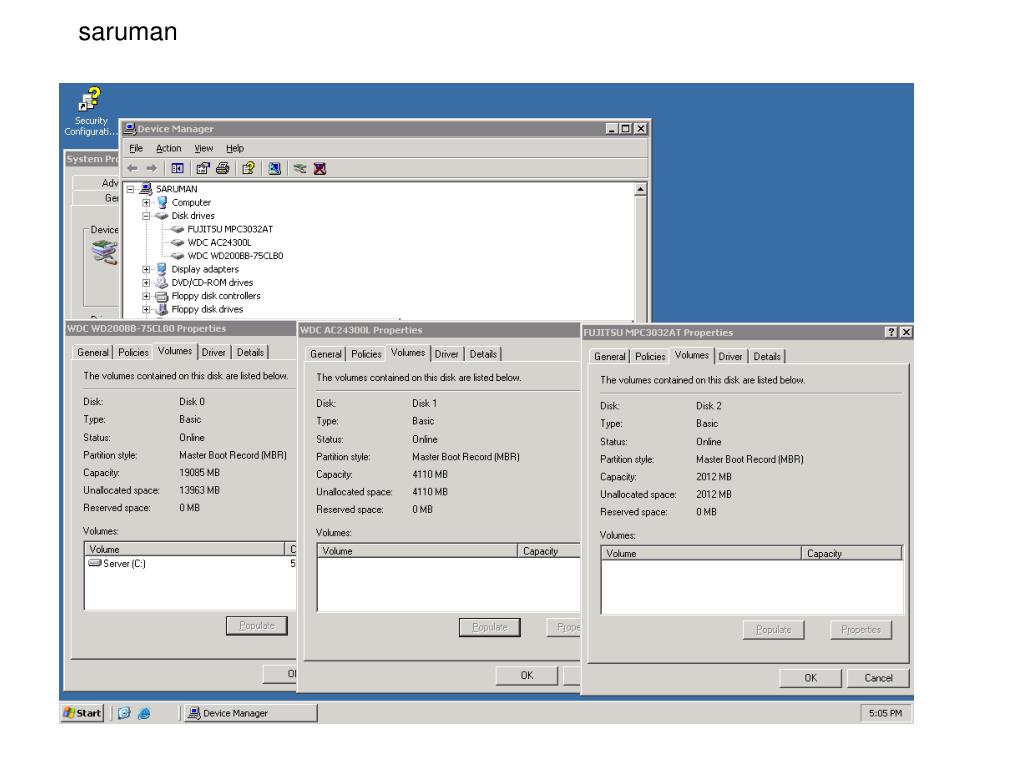1024x768 pixels.
Task: Click the Uninstall red X toolbar icon
Action: pos(319,168)
